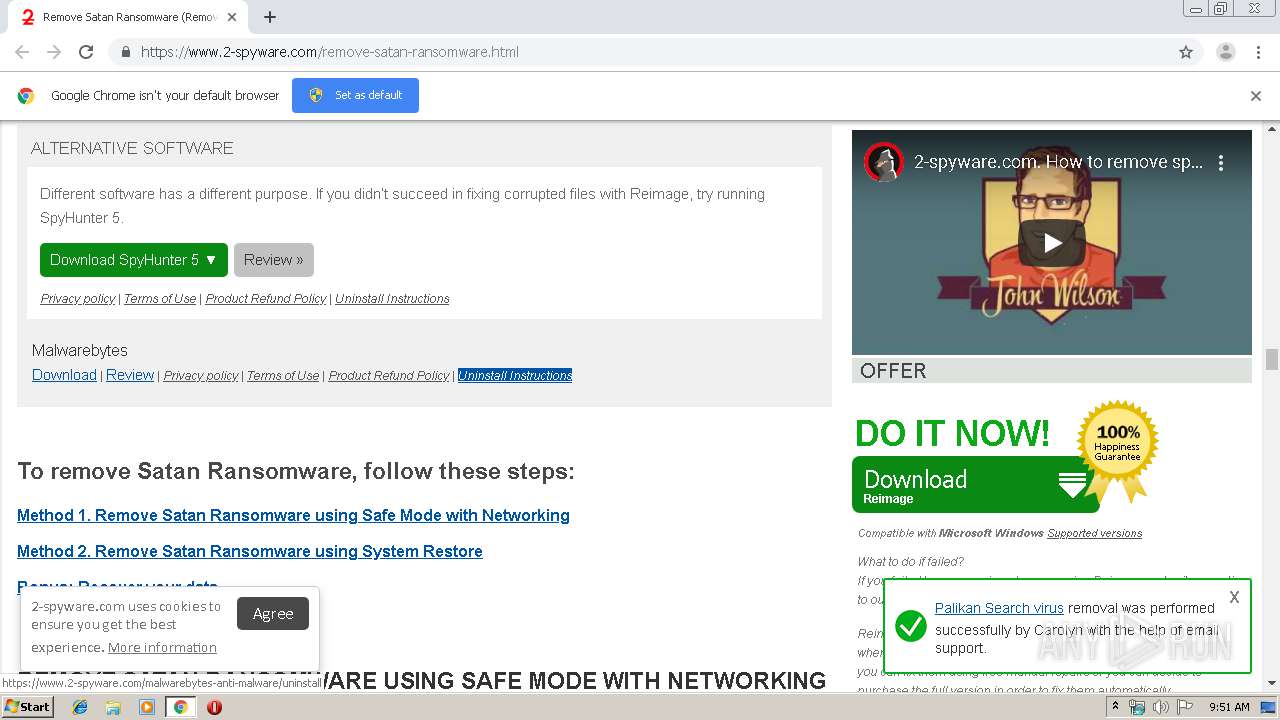Open SpyHunter Uninstall Instructions link
Image resolution: width=1280 pixels, height=720 pixels.
coord(392,299)
